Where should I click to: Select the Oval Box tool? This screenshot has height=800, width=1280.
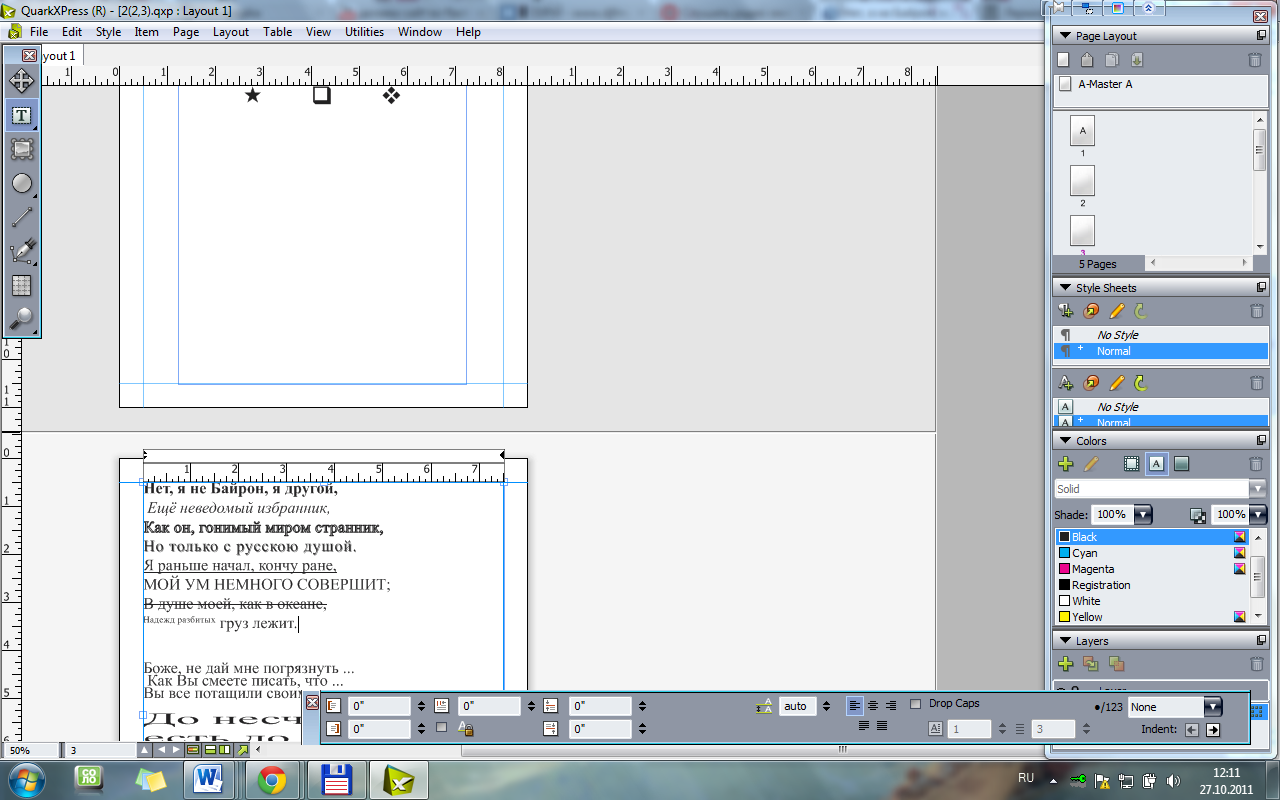[22, 183]
